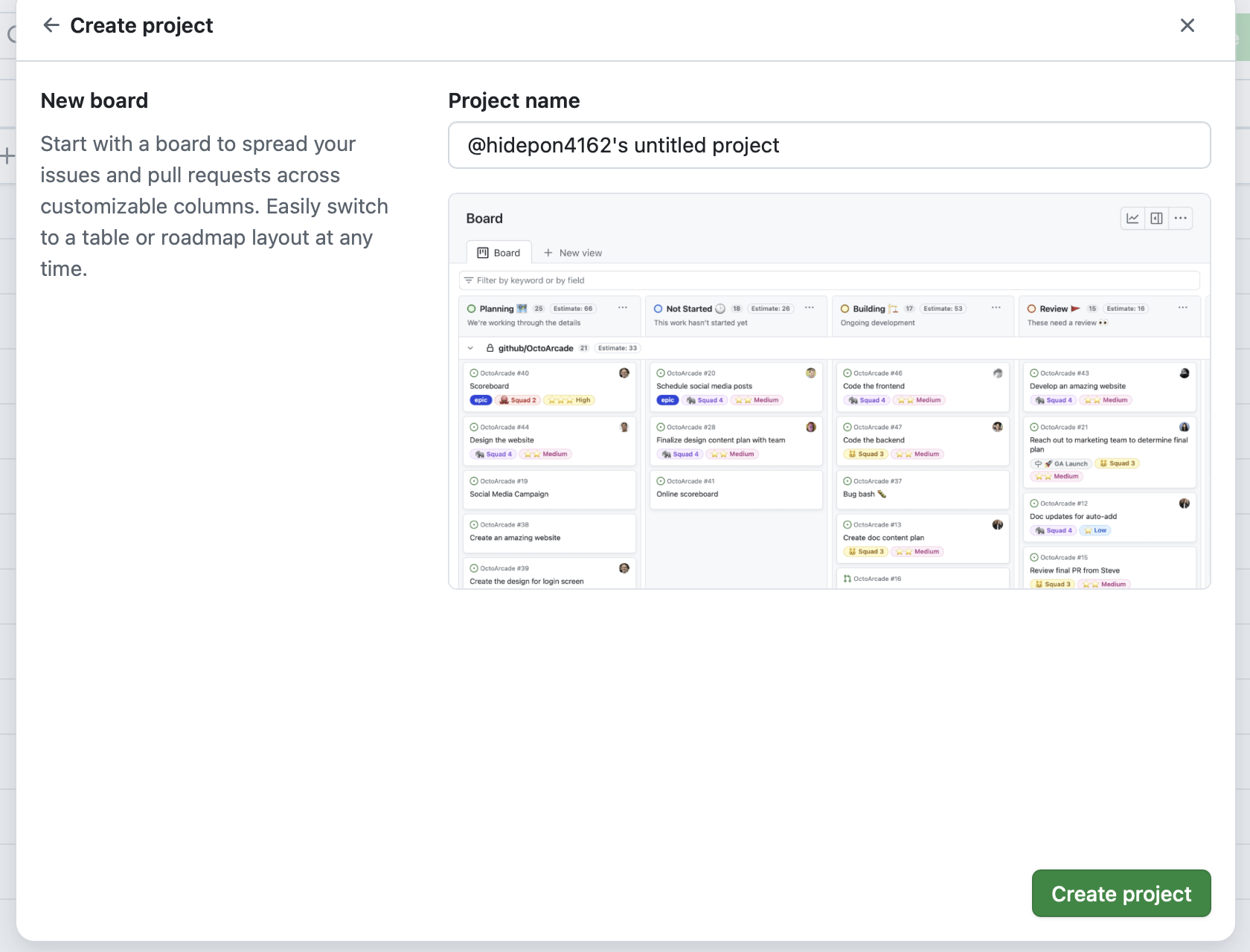Open the Not Started column options menu
Image resolution: width=1250 pixels, height=952 pixels.
[x=809, y=308]
